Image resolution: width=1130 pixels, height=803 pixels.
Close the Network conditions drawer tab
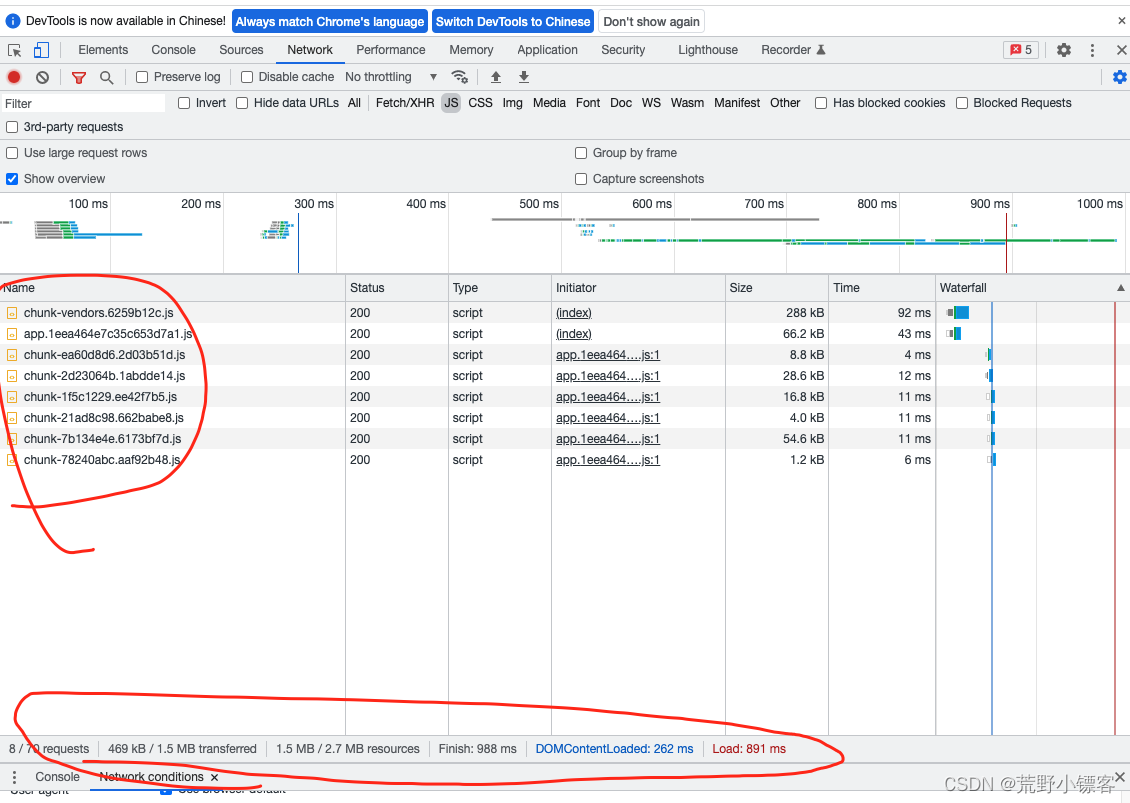pyautogui.click(x=214, y=778)
